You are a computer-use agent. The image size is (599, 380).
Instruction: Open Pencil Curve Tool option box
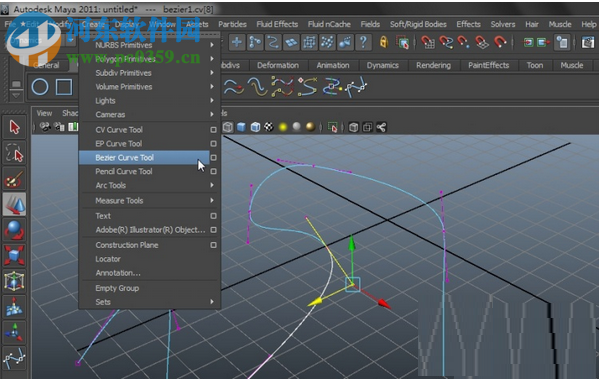214,171
